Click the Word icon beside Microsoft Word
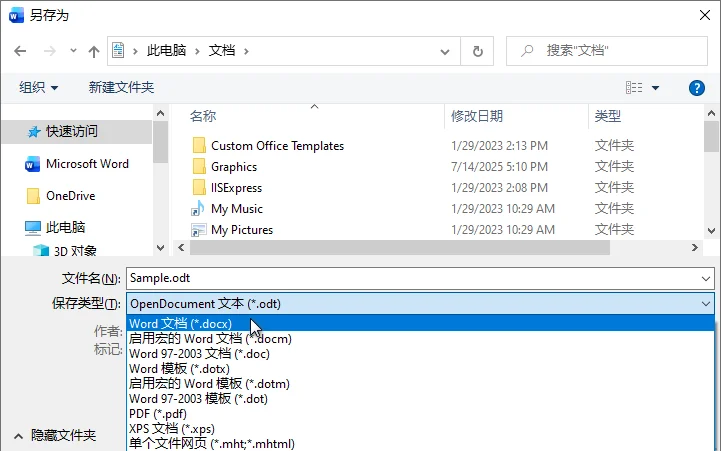Screen dimensions: 721x451 [x=32, y=164]
